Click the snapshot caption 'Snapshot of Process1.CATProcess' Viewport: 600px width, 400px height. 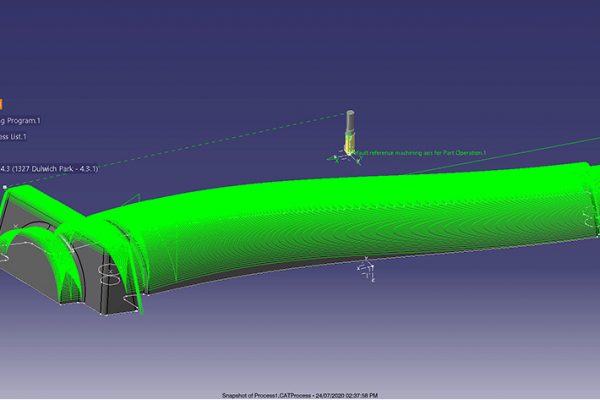point(266,395)
